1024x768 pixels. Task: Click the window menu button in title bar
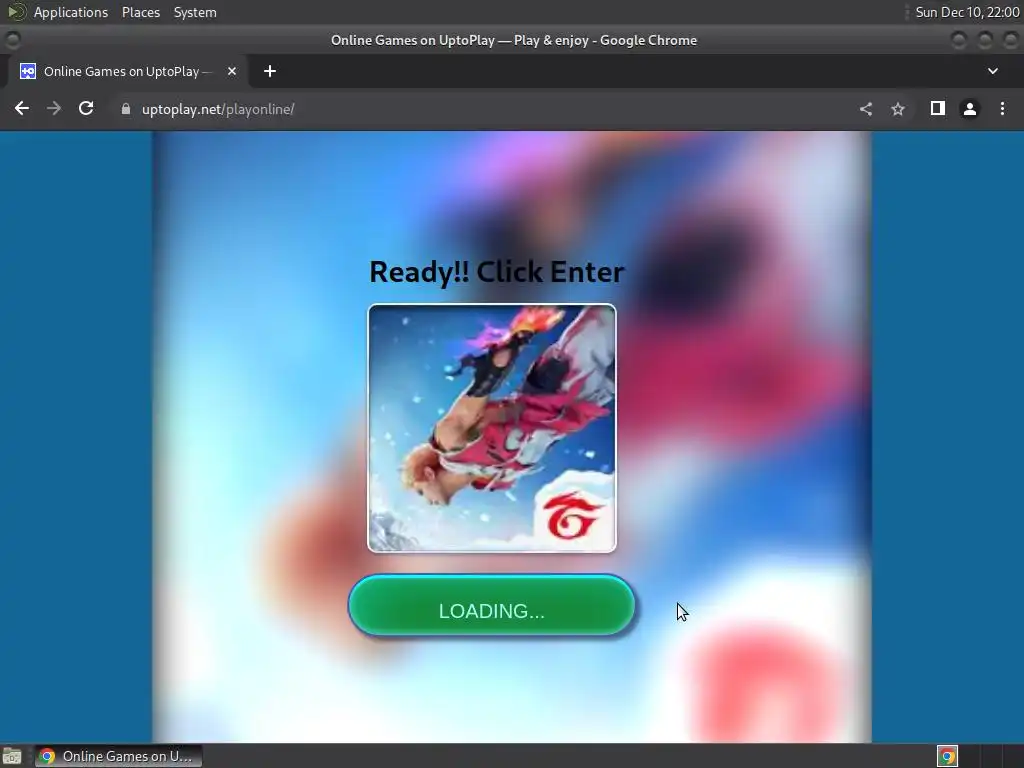pyautogui.click(x=12, y=40)
